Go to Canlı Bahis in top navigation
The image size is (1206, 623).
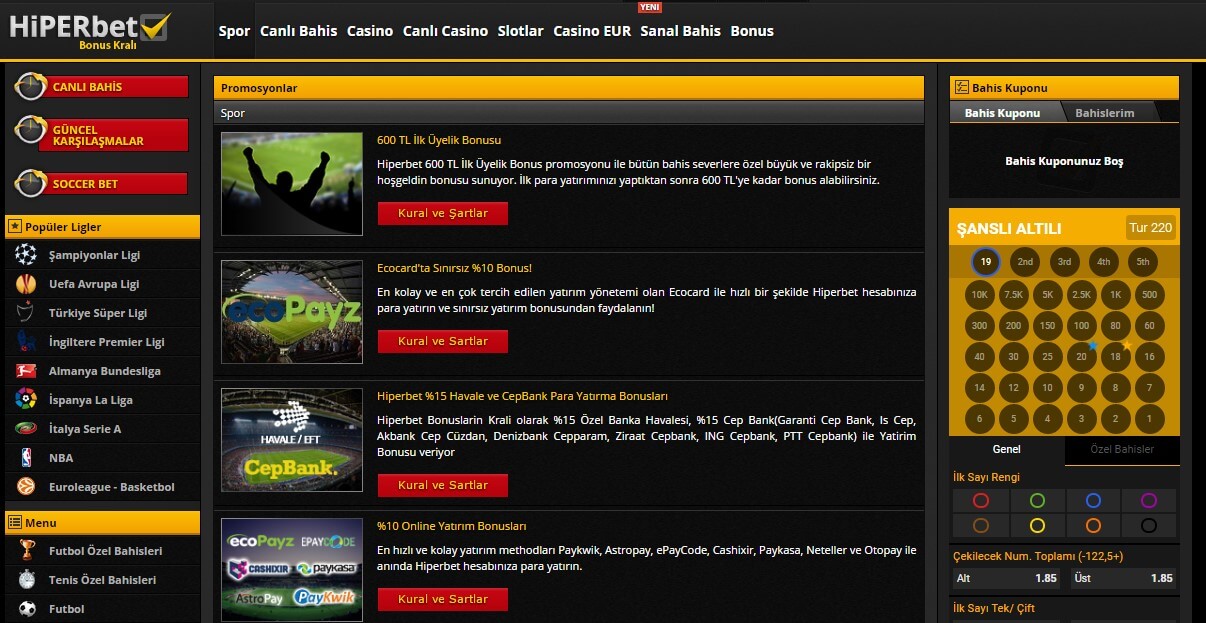click(299, 31)
